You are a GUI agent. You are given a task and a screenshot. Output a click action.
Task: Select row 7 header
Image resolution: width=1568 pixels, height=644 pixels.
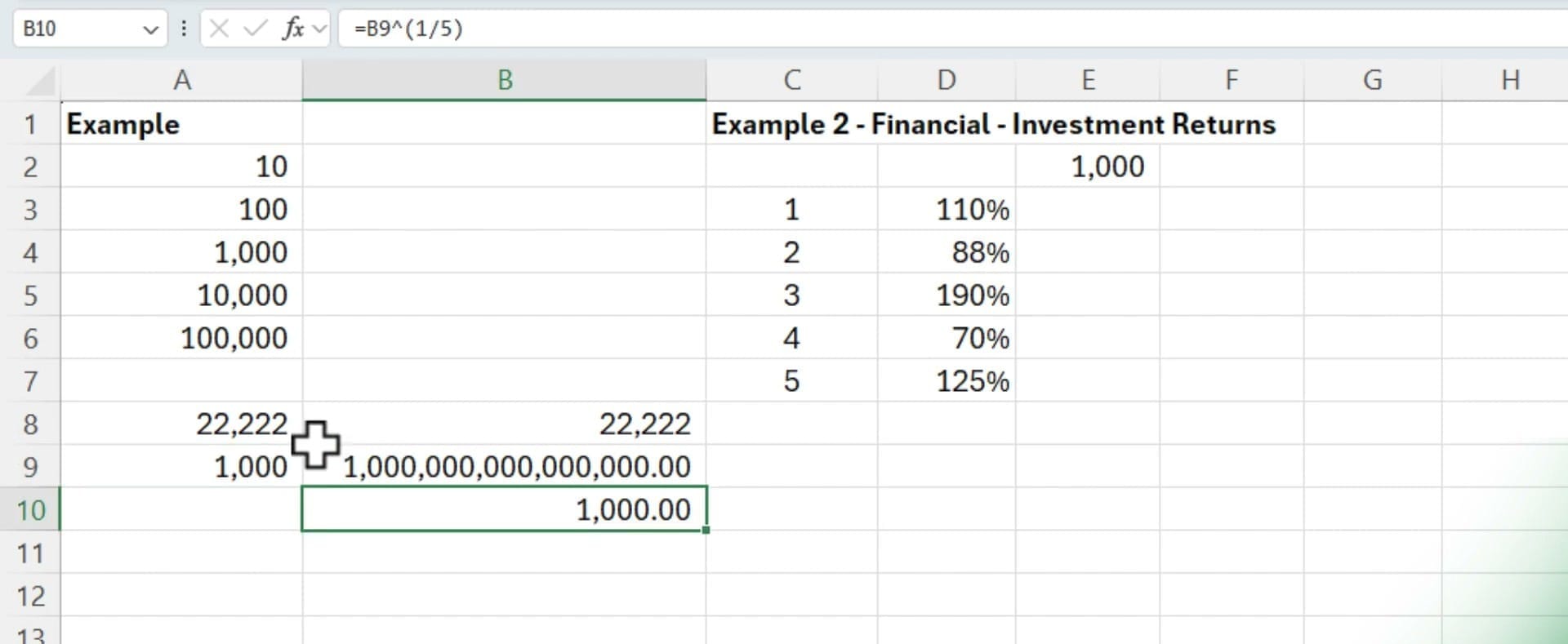(30, 381)
